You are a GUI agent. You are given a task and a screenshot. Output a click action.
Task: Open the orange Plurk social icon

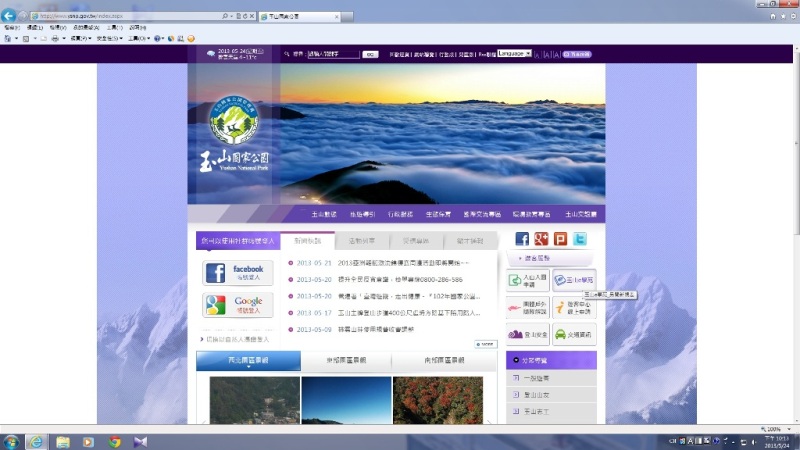560,239
